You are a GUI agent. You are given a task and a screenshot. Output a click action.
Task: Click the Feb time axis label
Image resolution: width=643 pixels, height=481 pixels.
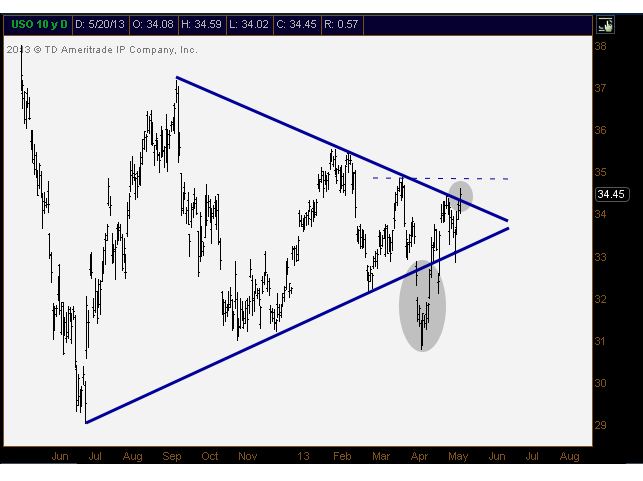tap(342, 456)
